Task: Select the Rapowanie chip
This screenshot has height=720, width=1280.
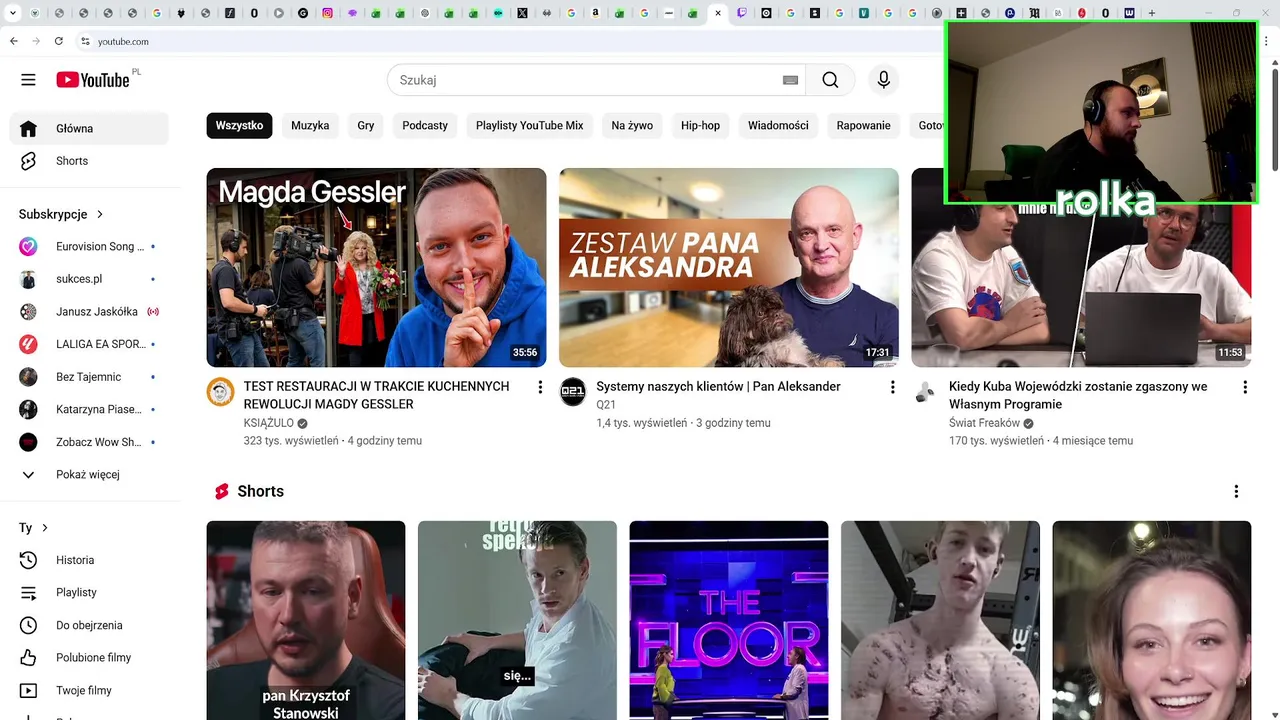Action: tap(863, 125)
